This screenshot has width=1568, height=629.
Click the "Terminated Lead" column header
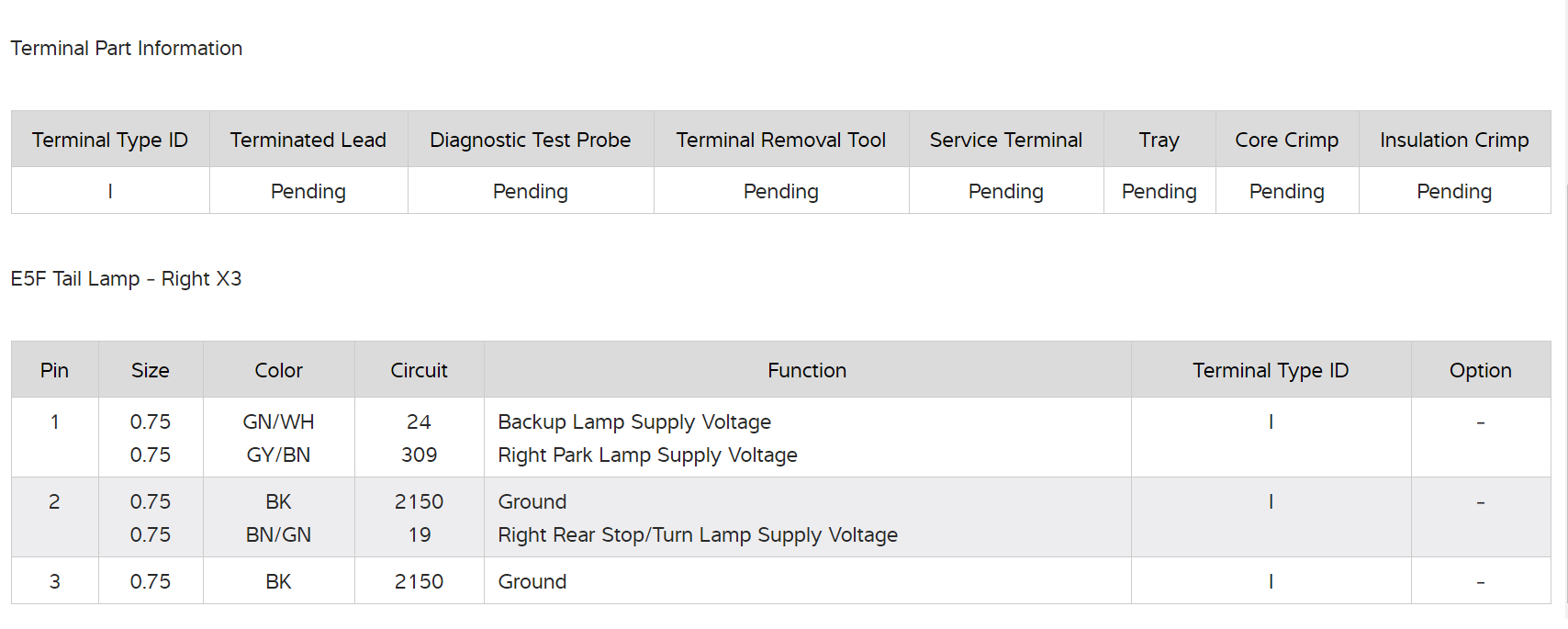(x=308, y=140)
